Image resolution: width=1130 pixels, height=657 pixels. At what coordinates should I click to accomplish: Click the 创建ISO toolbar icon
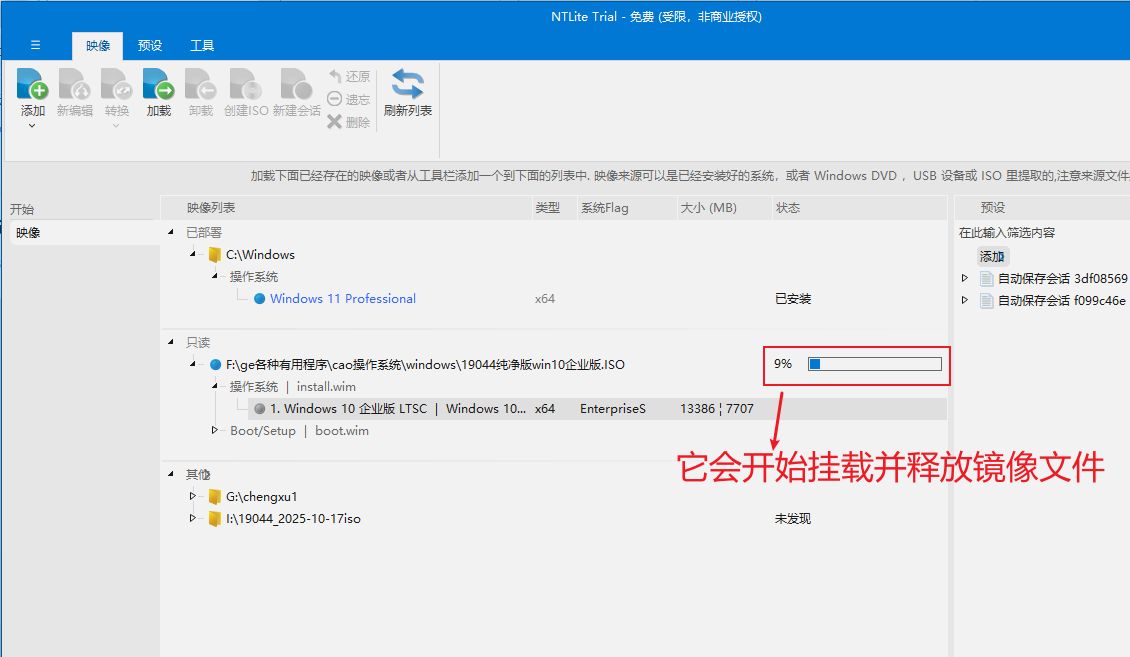click(245, 85)
